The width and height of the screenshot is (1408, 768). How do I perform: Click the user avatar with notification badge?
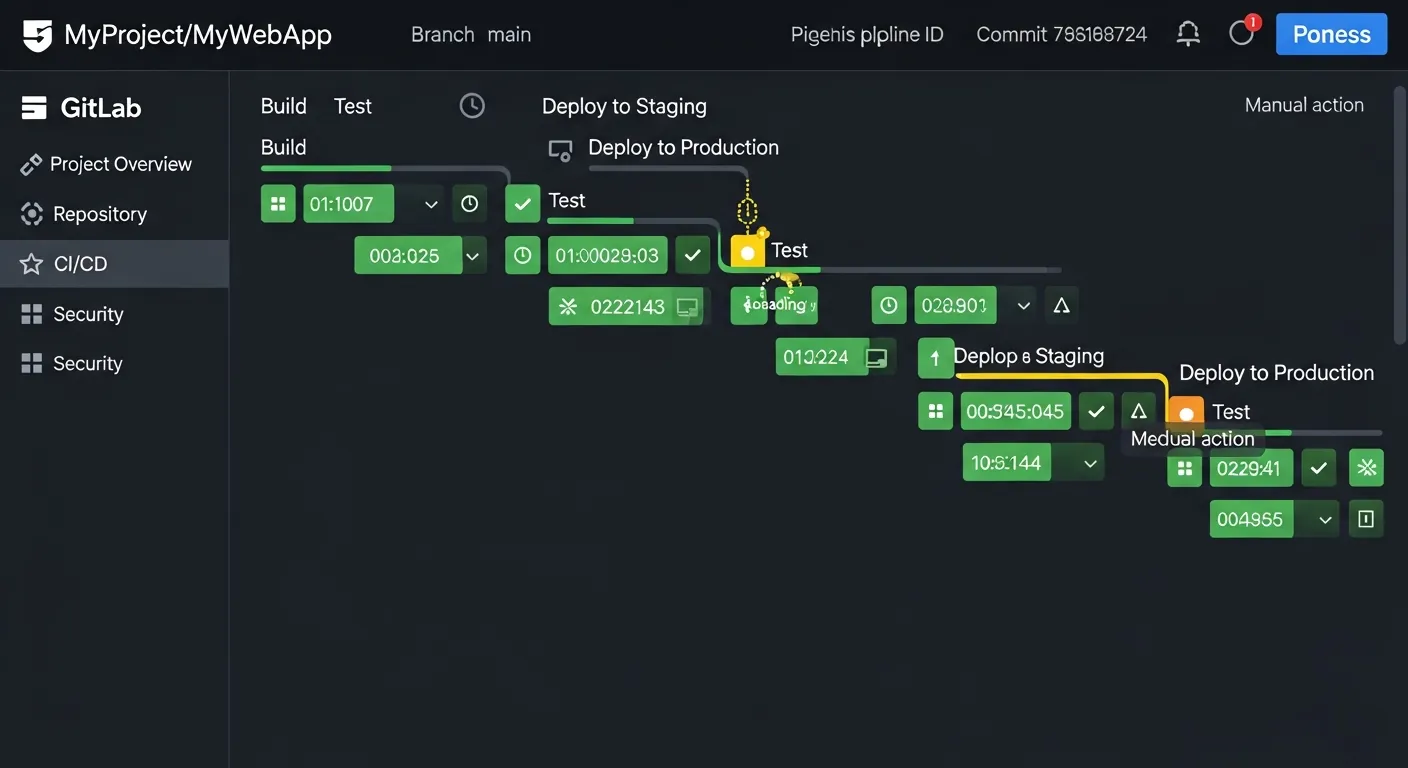tap(1241, 33)
